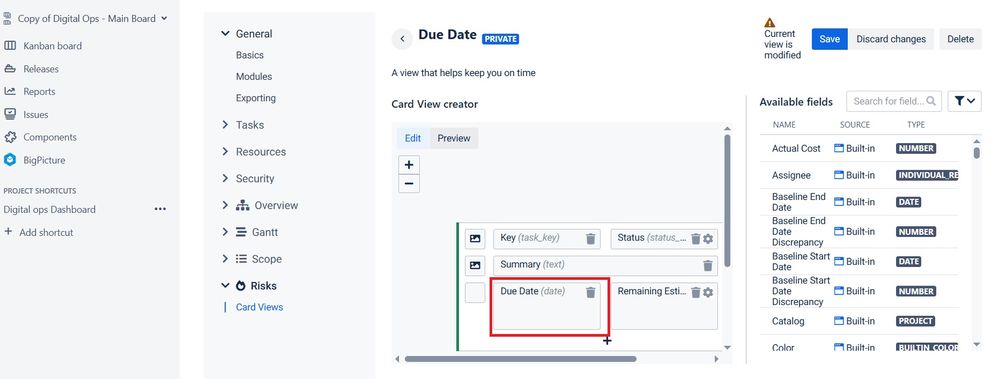Delete the Key field with trash icon

591,238
